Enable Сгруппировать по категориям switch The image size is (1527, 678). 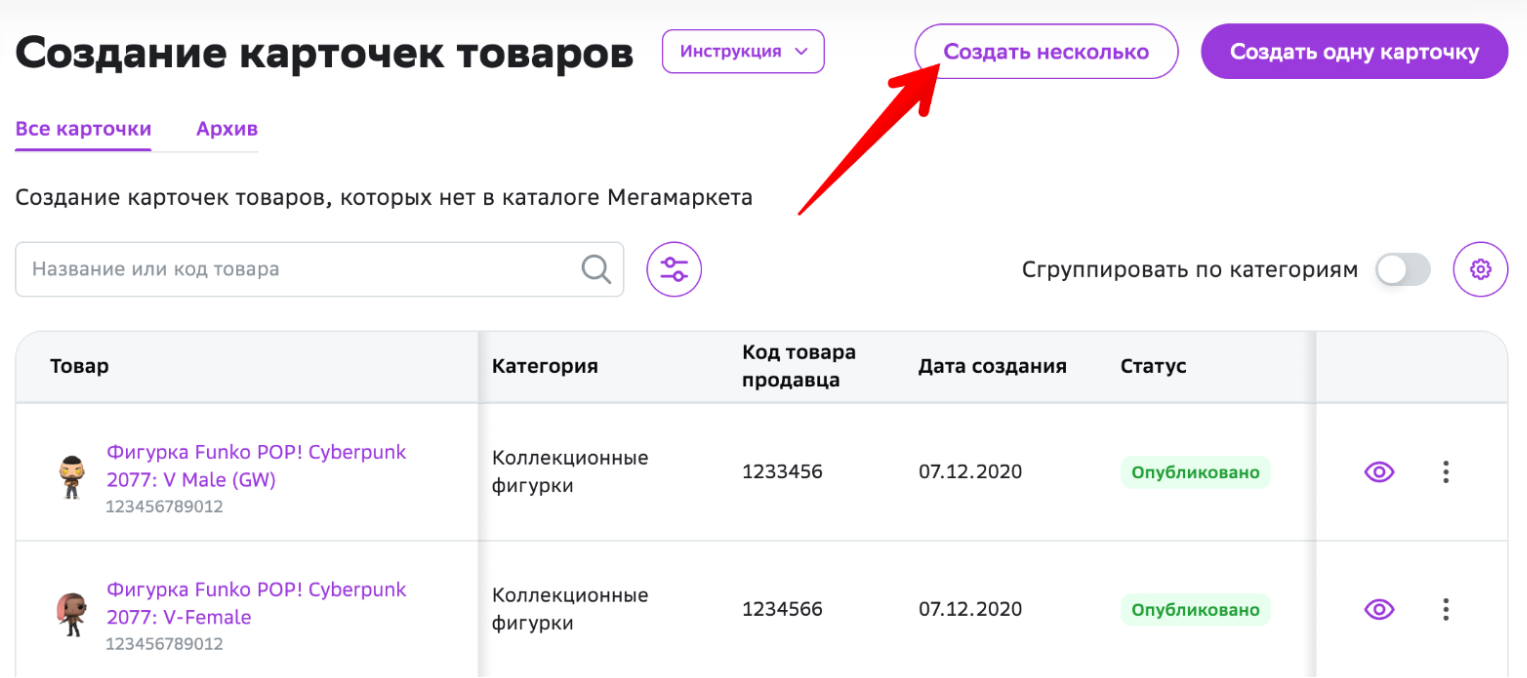[1403, 269]
